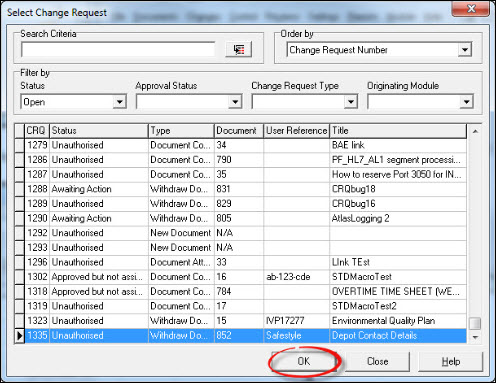Expand the Status filter dropdown
Image resolution: width=496 pixels, height=383 pixels.
tap(119, 101)
